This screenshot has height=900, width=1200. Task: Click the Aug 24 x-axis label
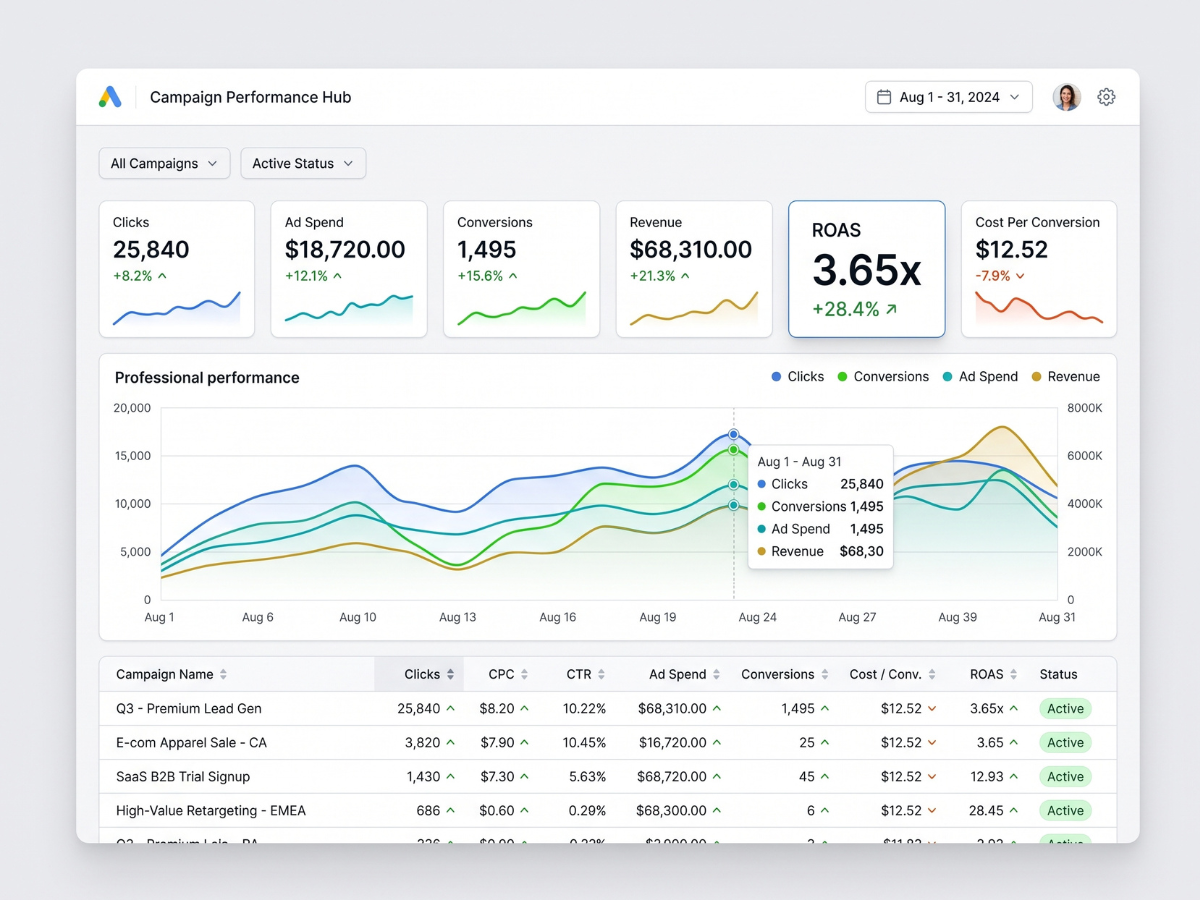(x=757, y=618)
